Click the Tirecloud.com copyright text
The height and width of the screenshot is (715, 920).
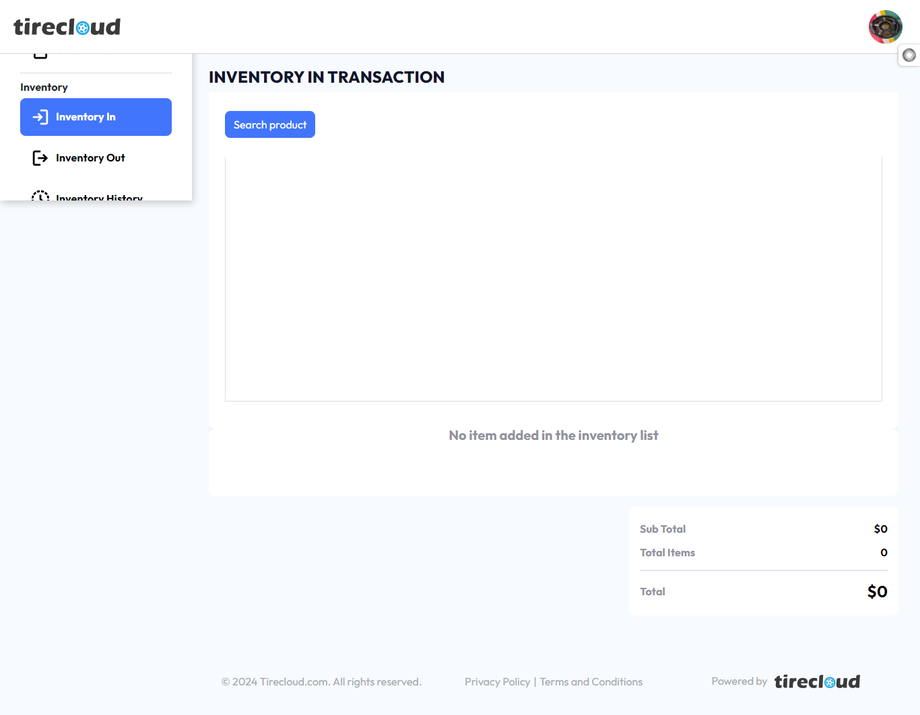pos(321,682)
